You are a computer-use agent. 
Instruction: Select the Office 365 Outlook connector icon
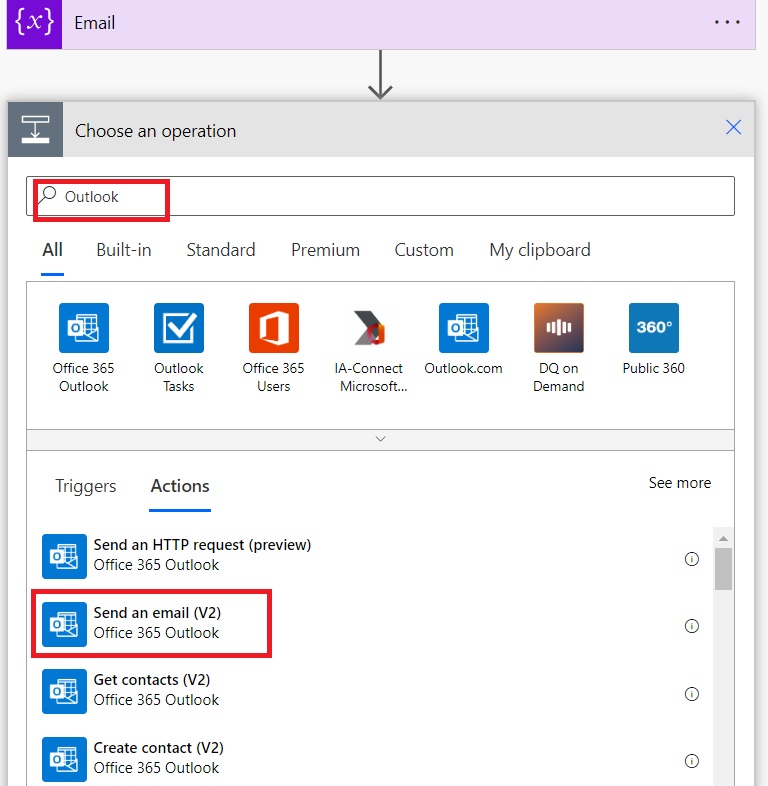83,328
